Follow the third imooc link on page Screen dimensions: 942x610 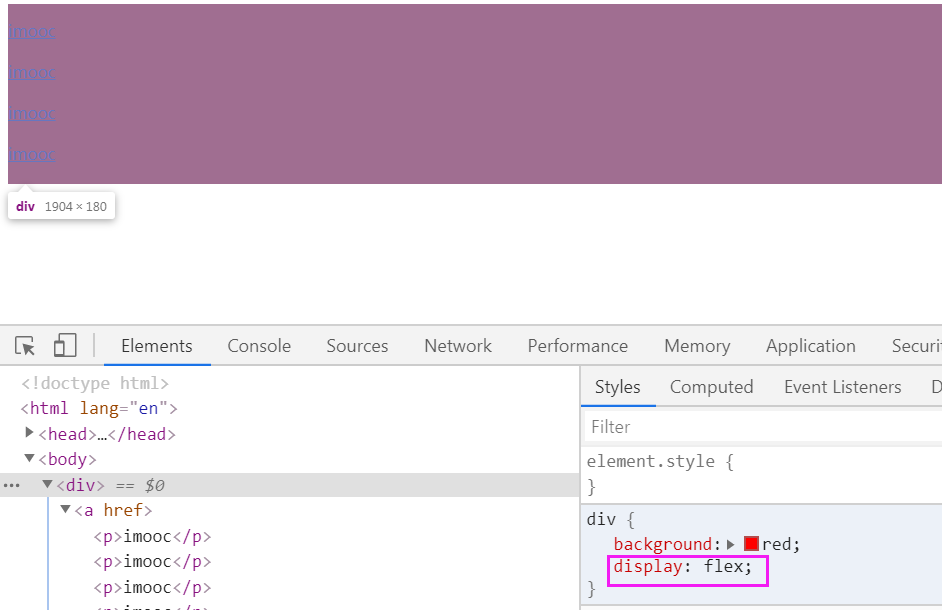pyautogui.click(x=32, y=113)
